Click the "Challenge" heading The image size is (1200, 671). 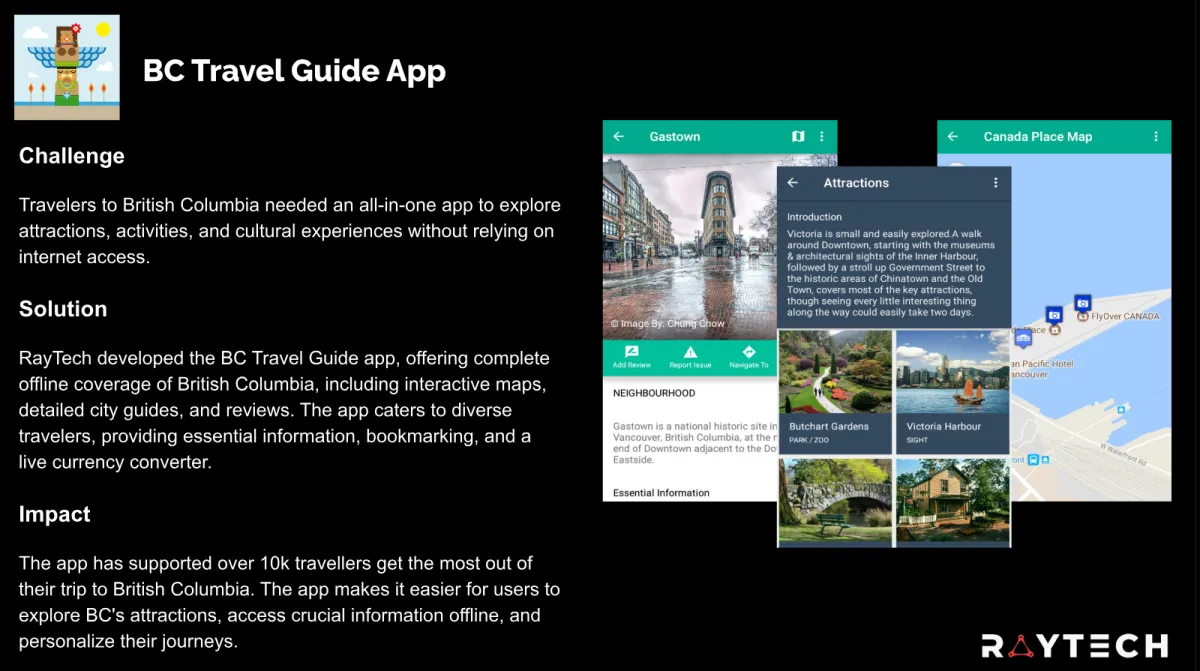click(72, 156)
